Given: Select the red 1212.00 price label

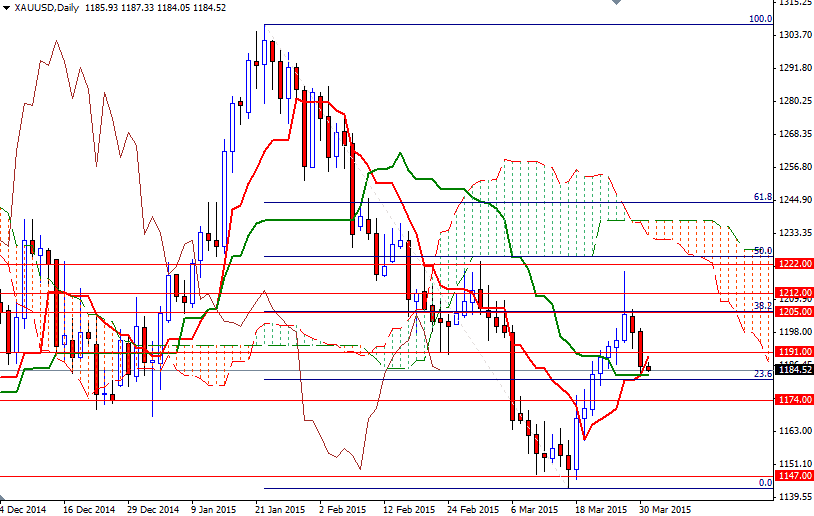Looking at the screenshot, I should click(x=792, y=294).
